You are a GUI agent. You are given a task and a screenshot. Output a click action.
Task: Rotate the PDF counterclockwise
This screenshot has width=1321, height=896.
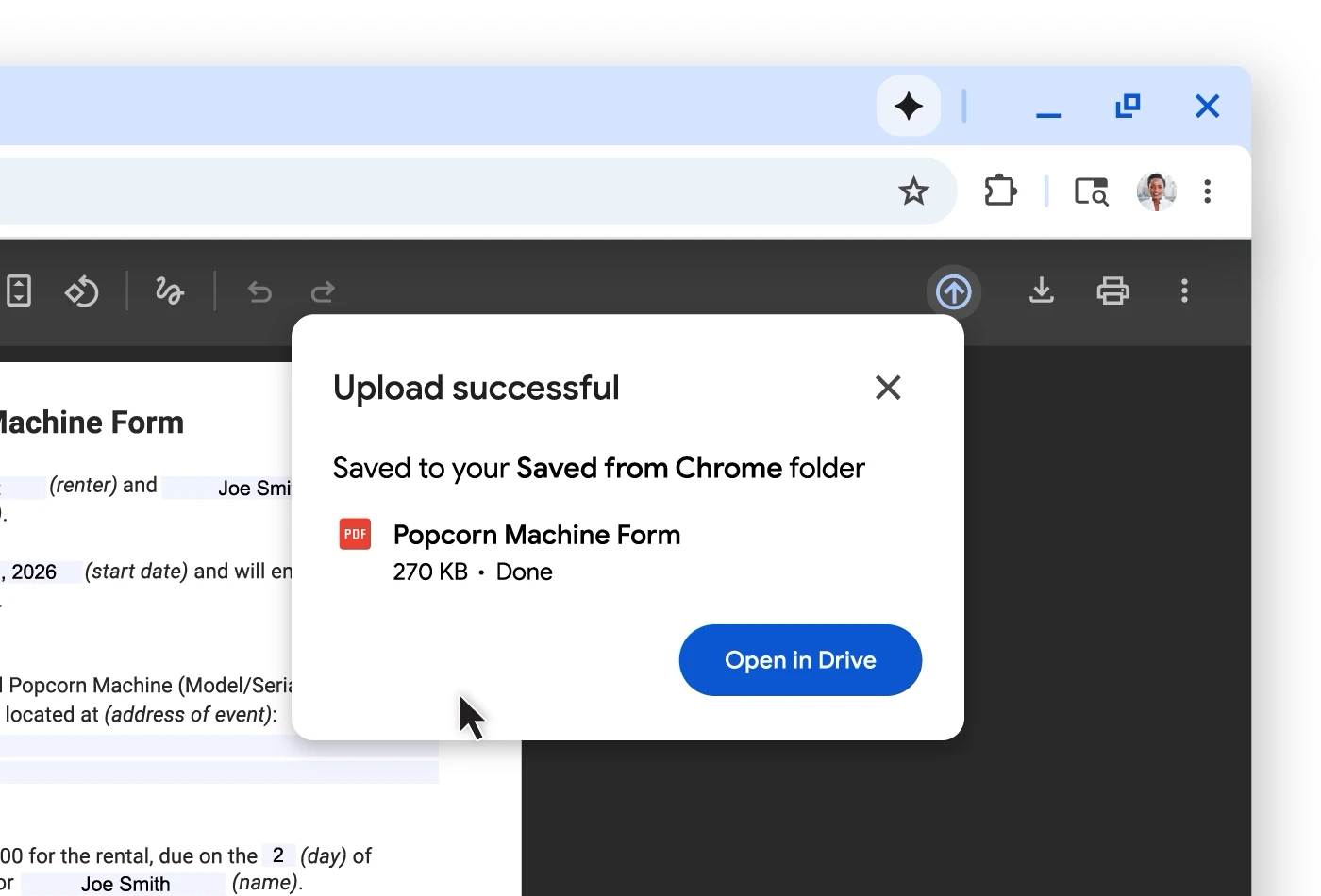tap(82, 291)
